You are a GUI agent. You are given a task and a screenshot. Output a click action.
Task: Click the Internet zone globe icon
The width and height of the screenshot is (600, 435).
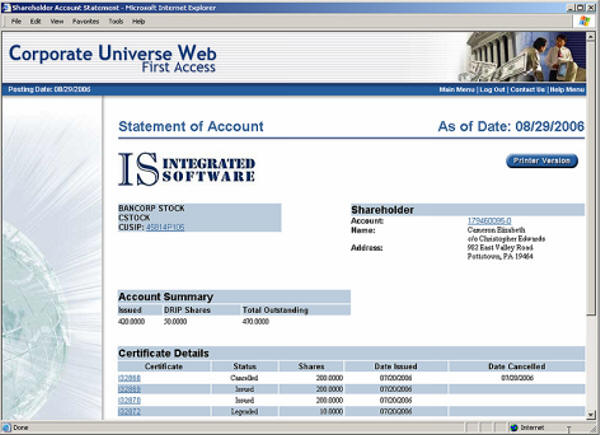514,427
